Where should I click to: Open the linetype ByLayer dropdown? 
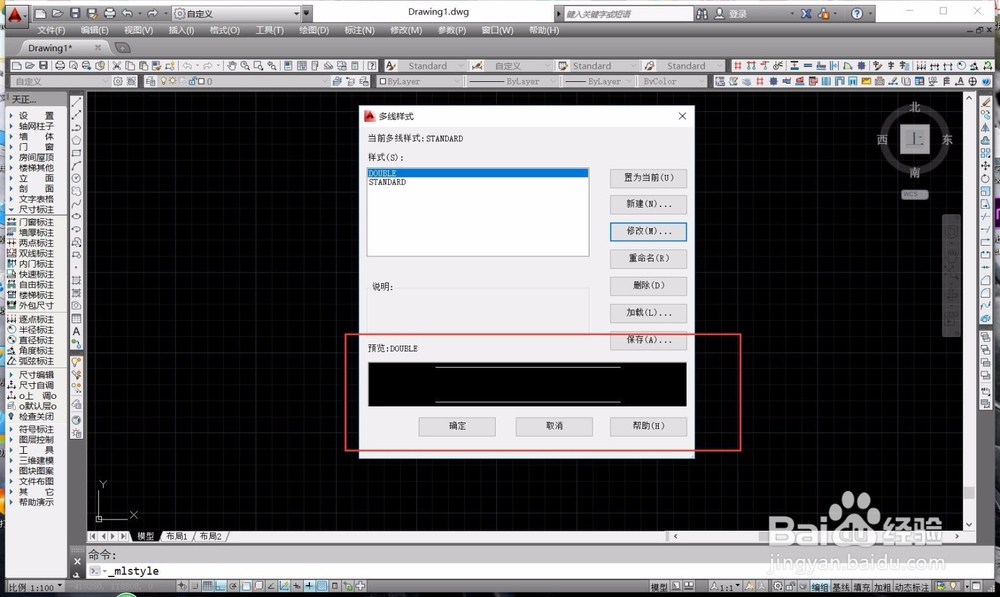512,81
